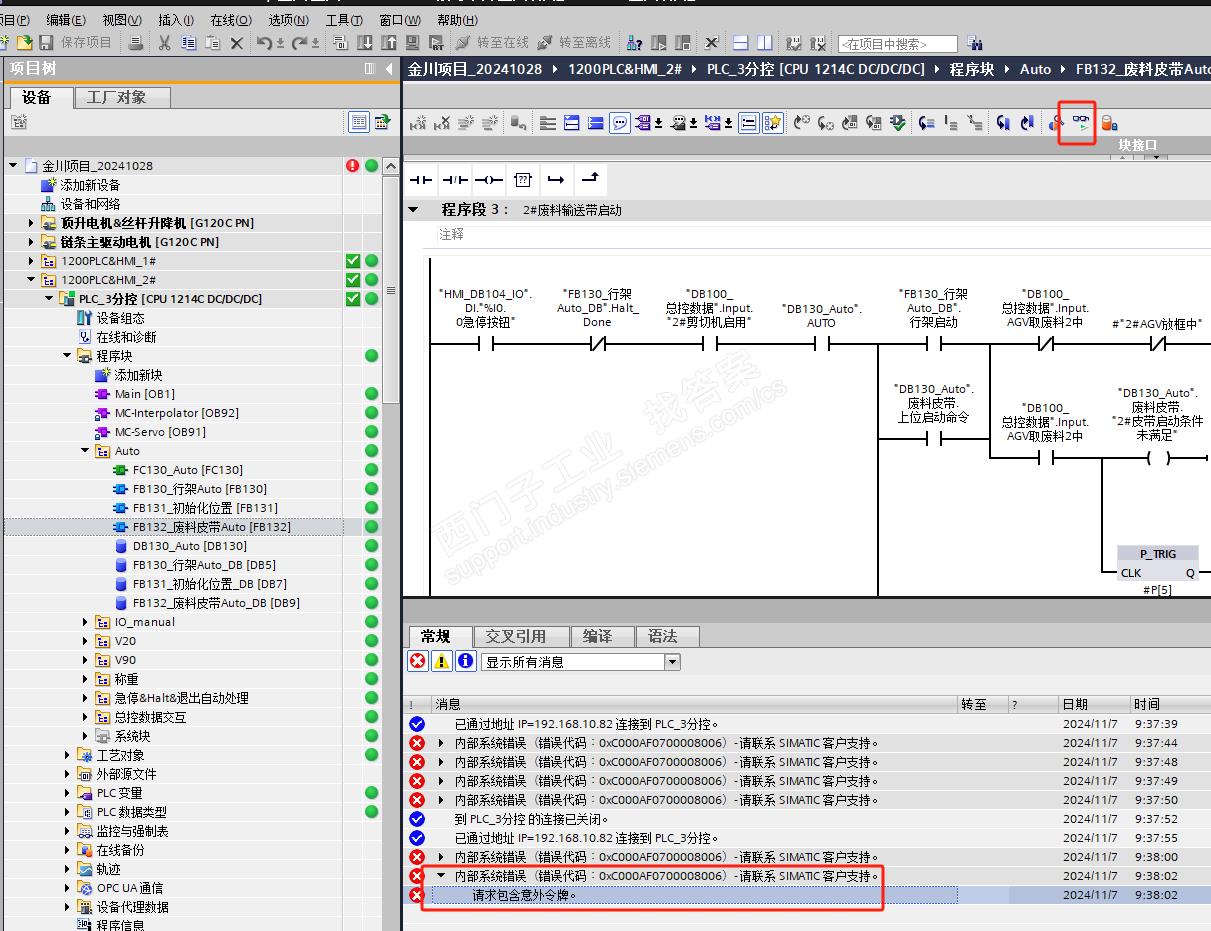Collapse project tree panel arrow

390,68
